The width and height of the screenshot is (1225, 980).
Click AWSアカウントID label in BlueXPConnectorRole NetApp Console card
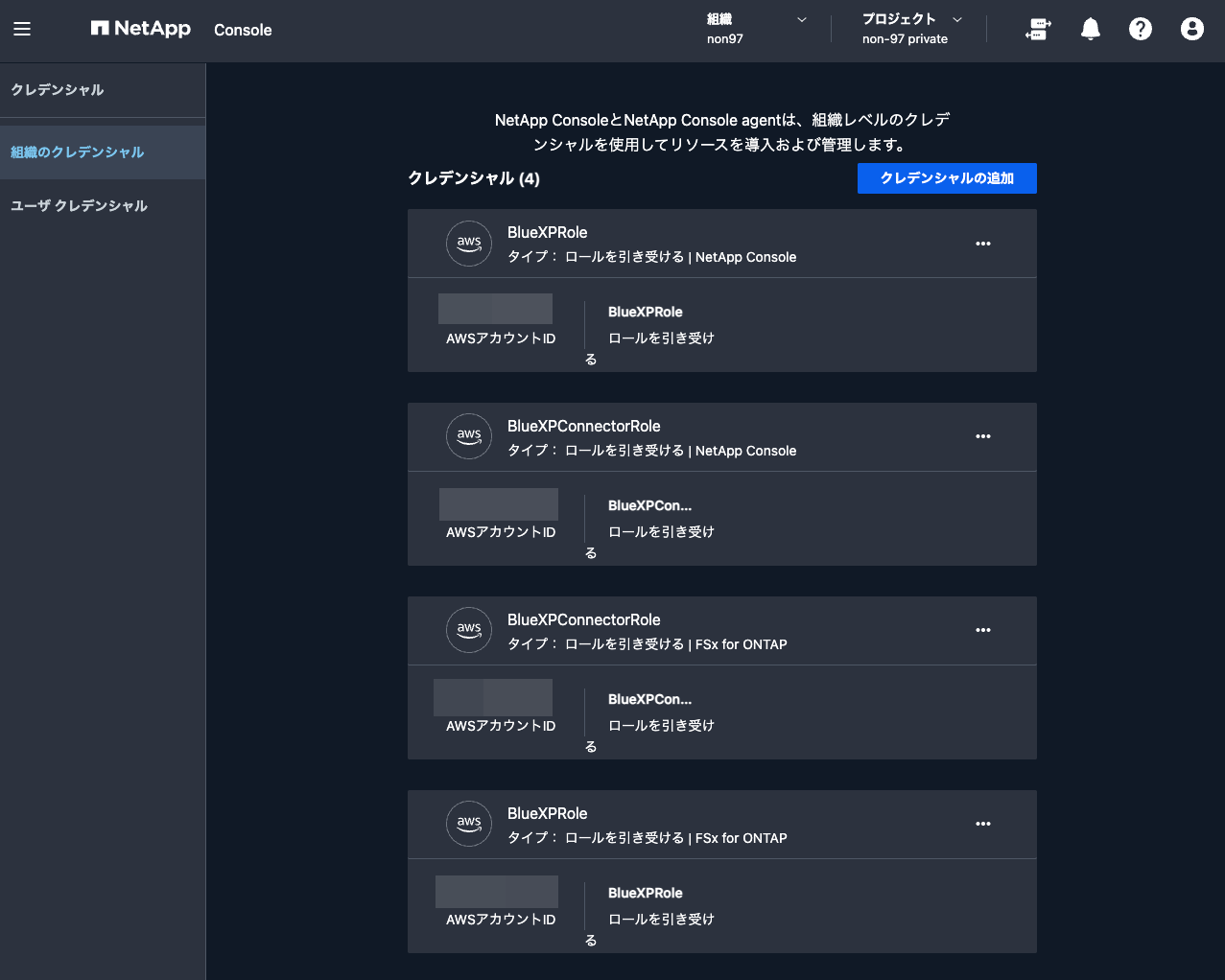coord(501,532)
